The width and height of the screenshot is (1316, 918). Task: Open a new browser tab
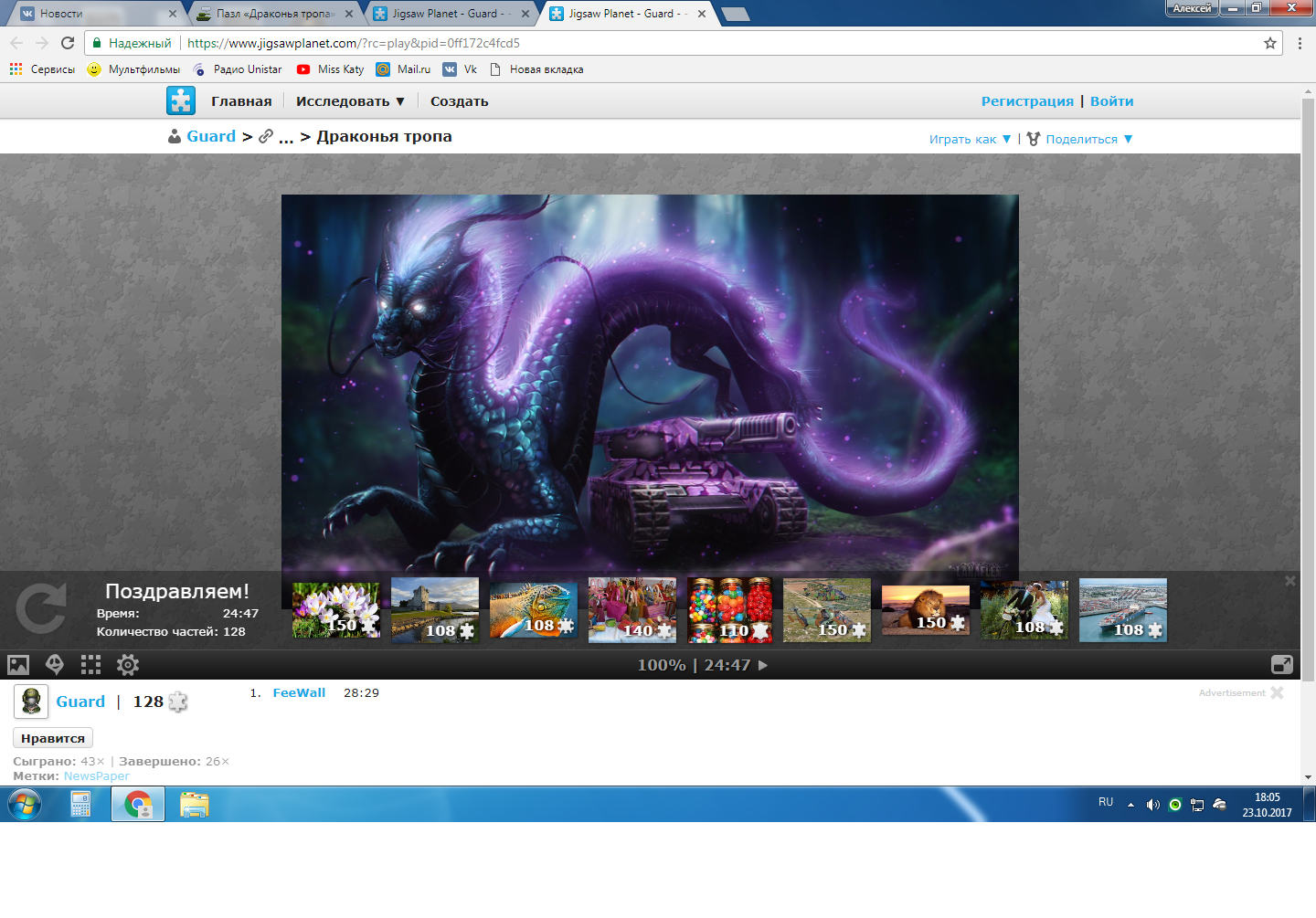pos(736,14)
